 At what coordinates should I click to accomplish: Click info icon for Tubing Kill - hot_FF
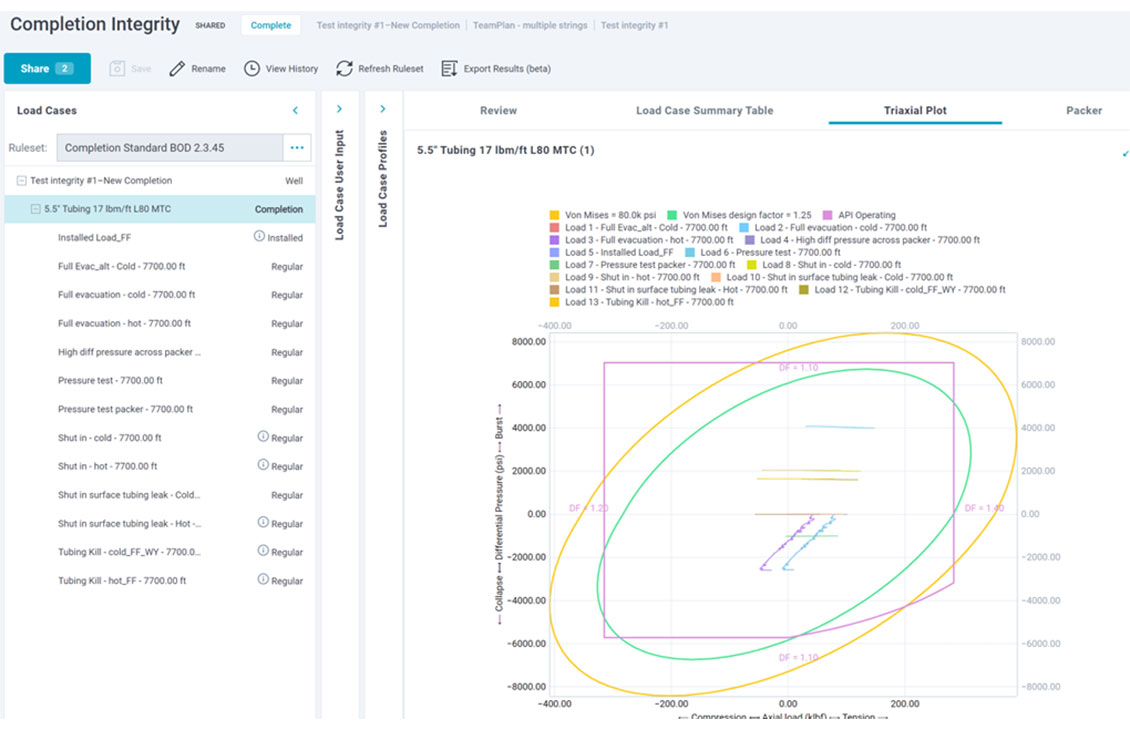[x=263, y=580]
